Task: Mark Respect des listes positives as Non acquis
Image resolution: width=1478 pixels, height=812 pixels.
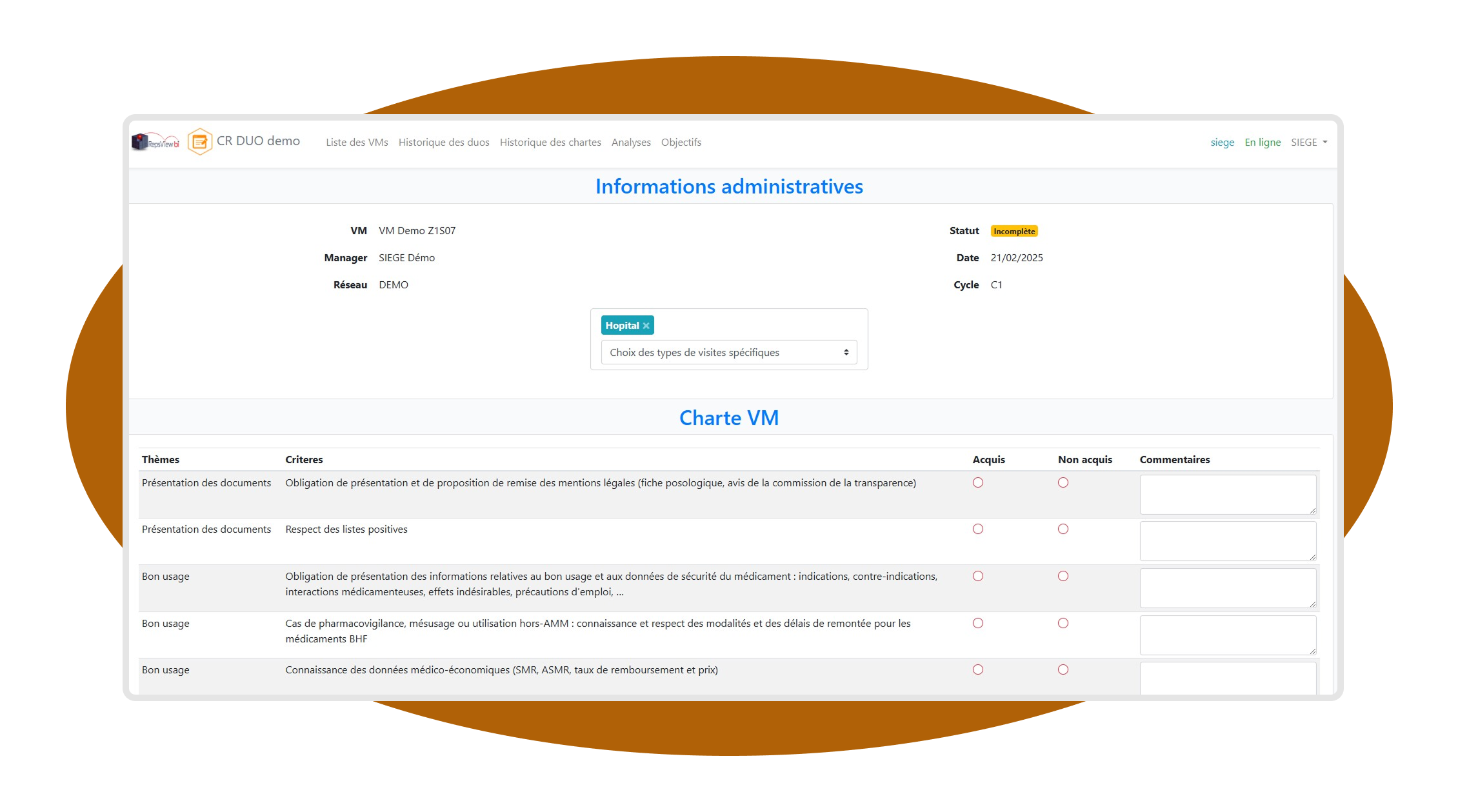Action: tap(1063, 530)
